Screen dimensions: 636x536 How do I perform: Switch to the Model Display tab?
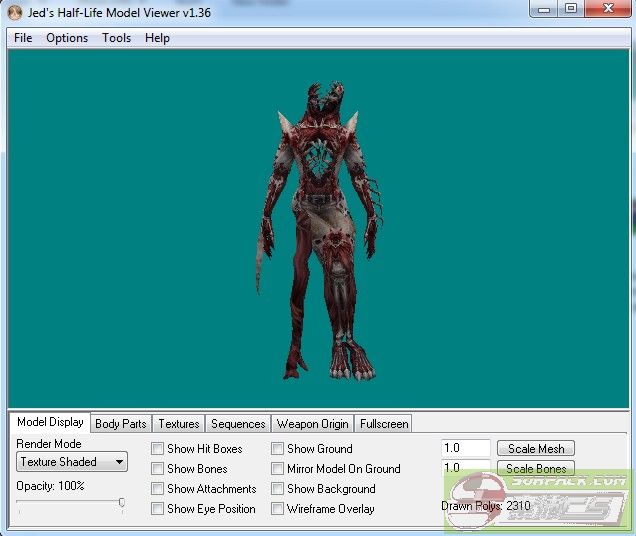[x=50, y=422]
